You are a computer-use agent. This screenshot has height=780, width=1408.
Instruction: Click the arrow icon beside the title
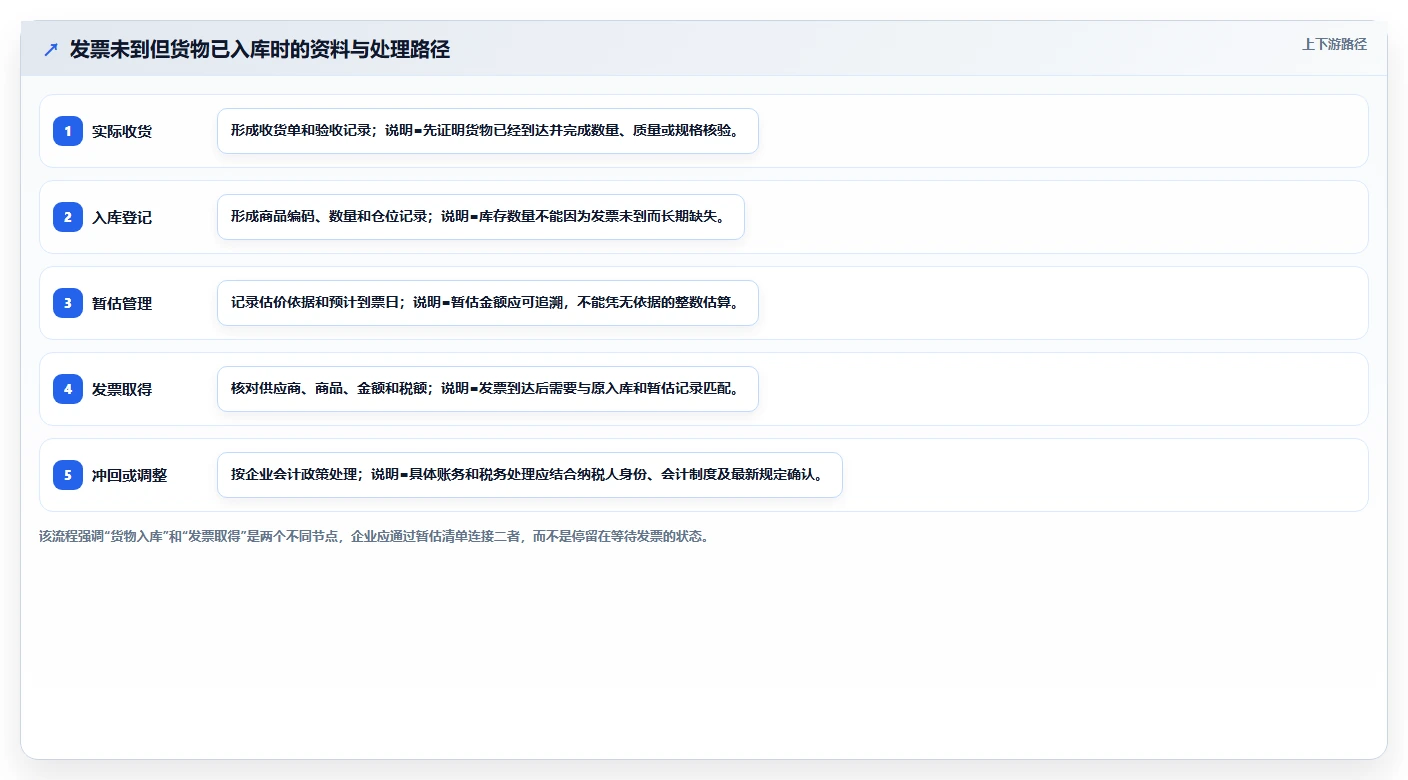[51, 49]
